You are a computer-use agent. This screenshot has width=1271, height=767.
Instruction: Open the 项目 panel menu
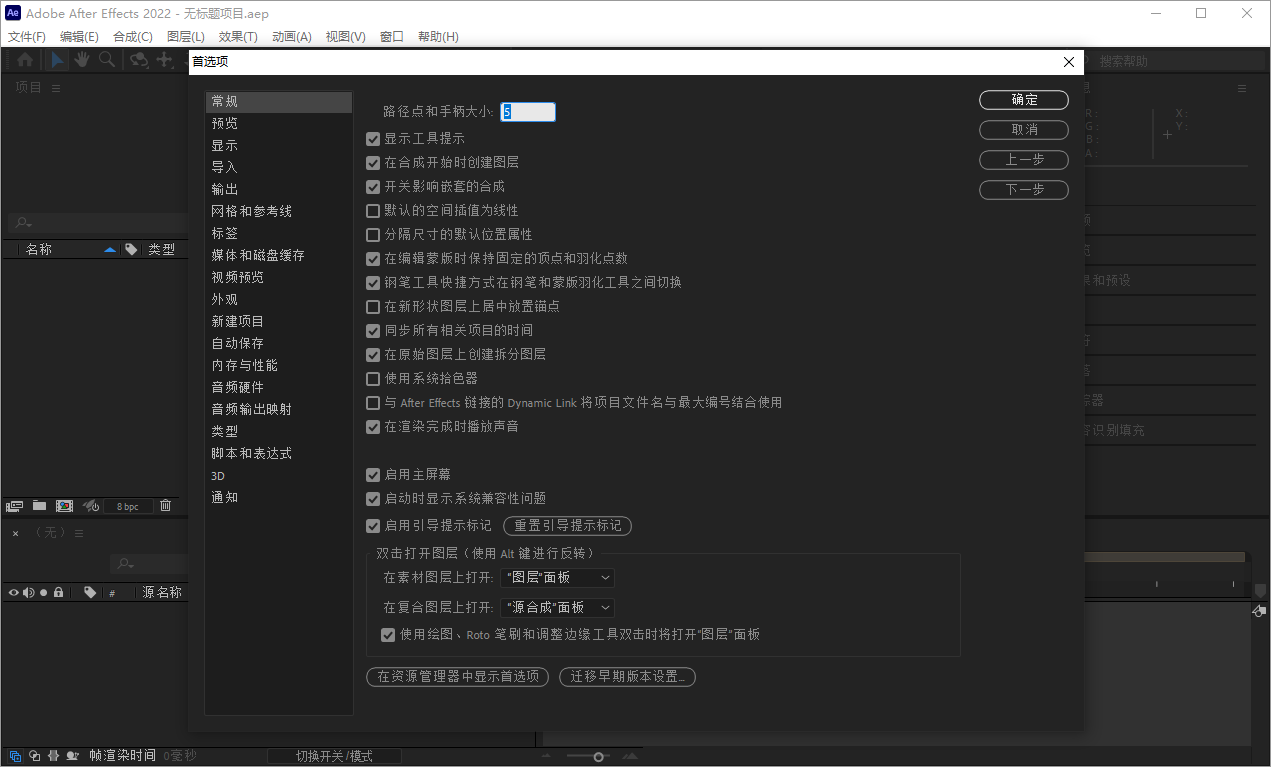[x=55, y=87]
